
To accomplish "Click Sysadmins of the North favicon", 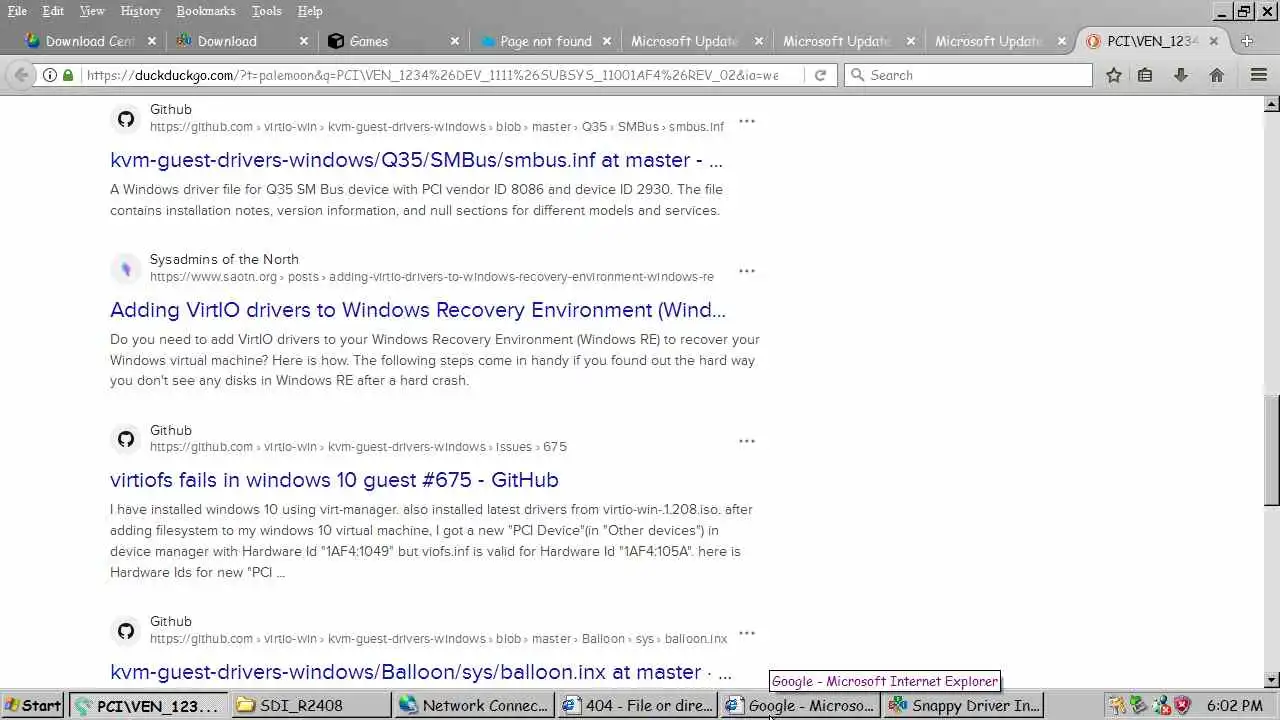I will coord(126,268).
